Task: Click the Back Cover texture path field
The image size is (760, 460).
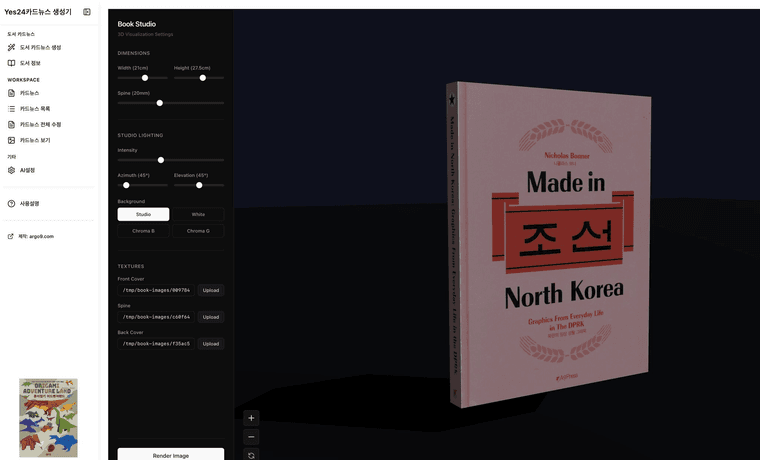Action: pyautogui.click(x=155, y=344)
